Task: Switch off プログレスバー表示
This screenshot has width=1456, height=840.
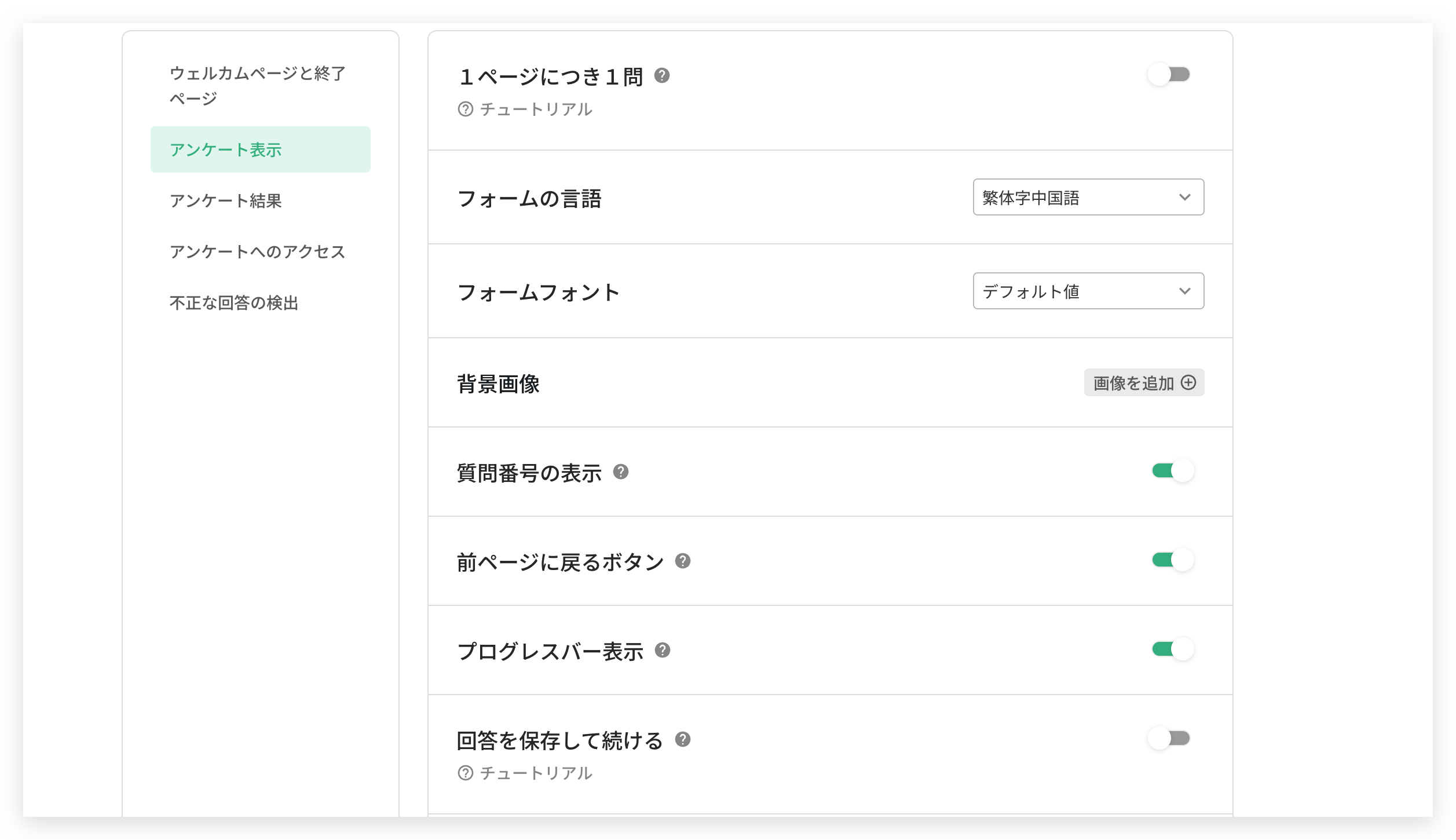Action: tap(1173, 649)
